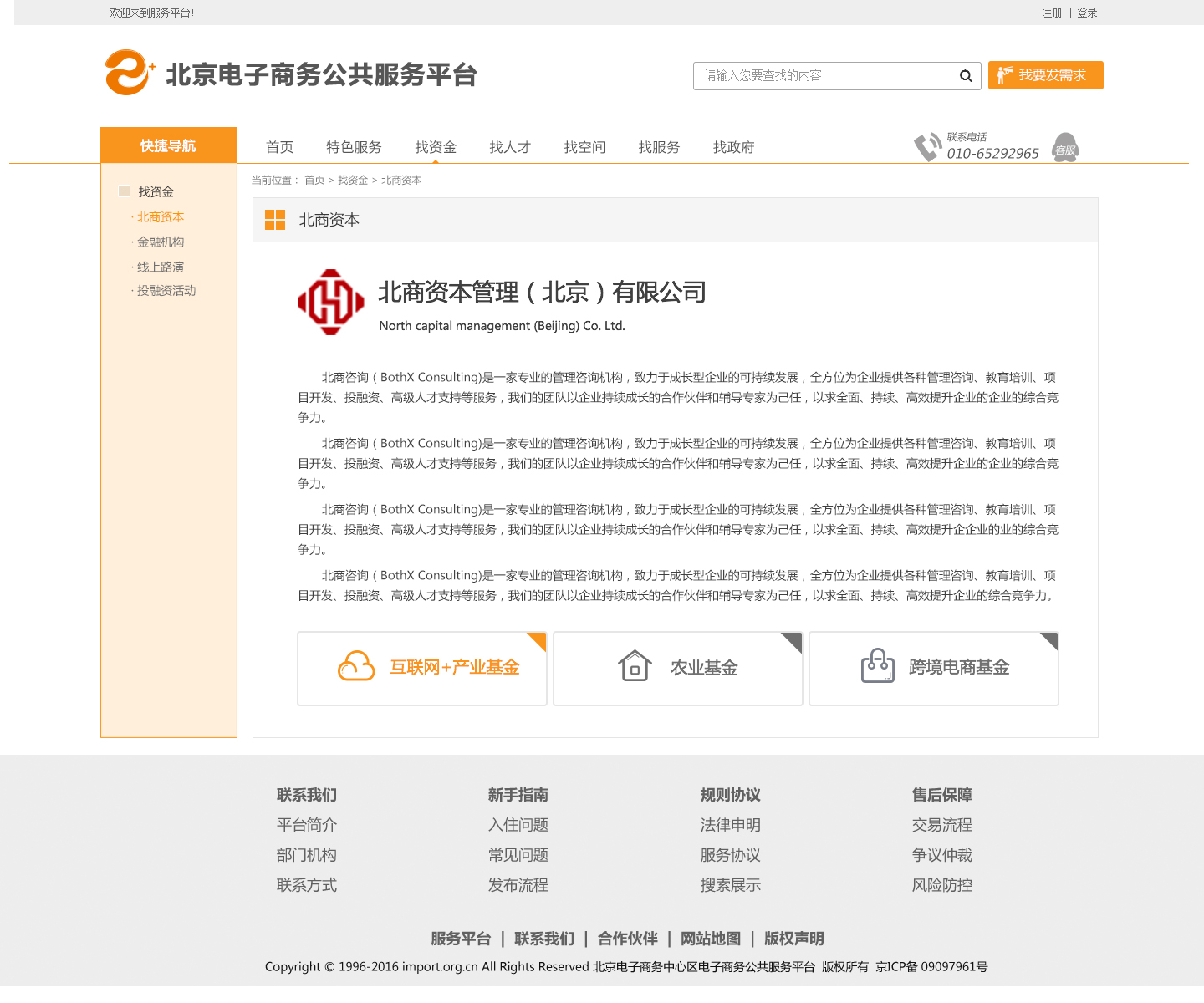
Task: Open 交易流程 footer link
Action: click(942, 825)
